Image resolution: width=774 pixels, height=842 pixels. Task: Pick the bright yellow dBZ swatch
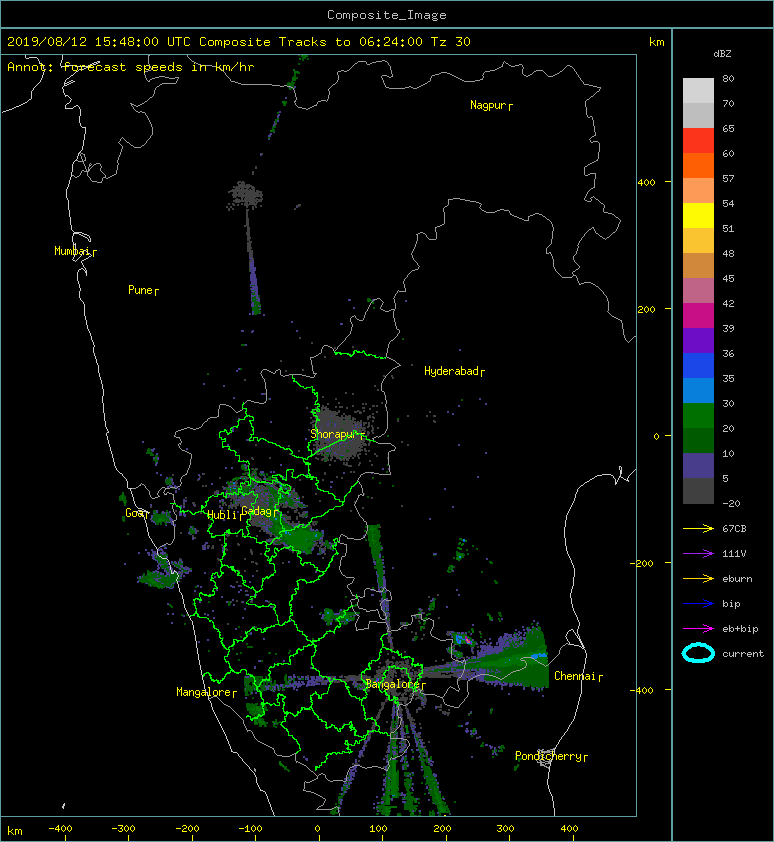pyautogui.click(x=698, y=216)
